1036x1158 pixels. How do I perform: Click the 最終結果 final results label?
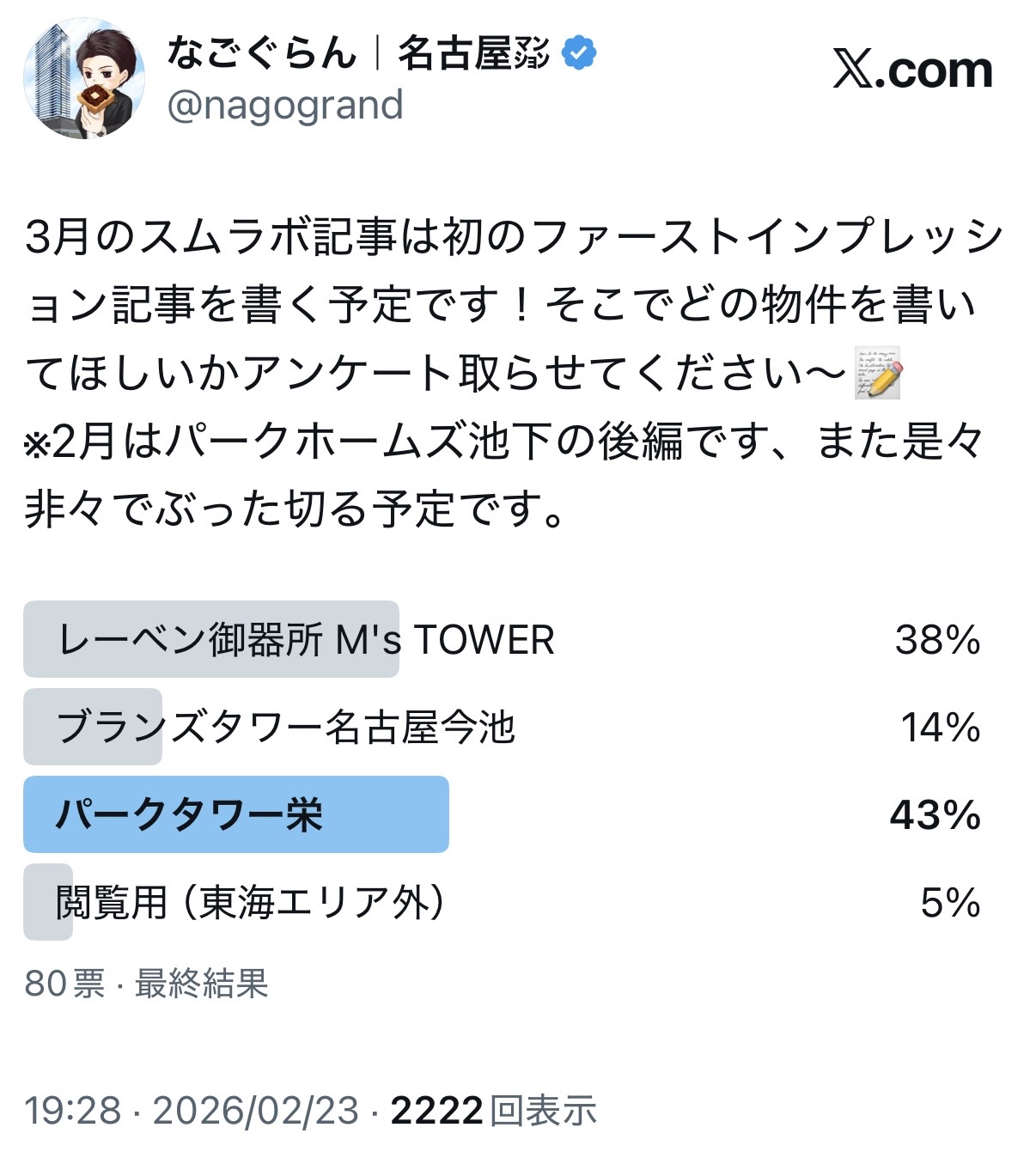click(x=202, y=984)
